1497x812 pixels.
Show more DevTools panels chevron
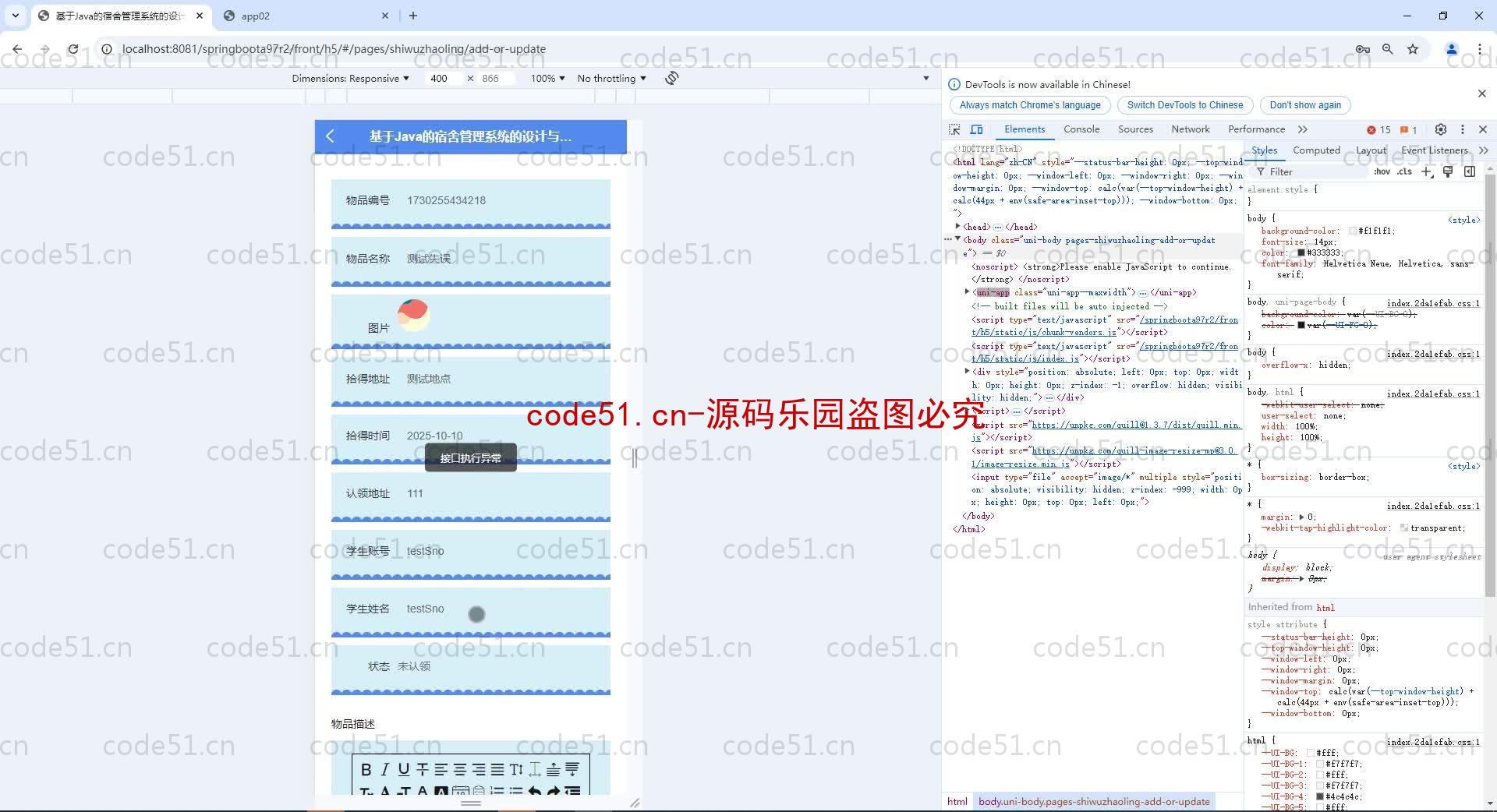point(1303,129)
